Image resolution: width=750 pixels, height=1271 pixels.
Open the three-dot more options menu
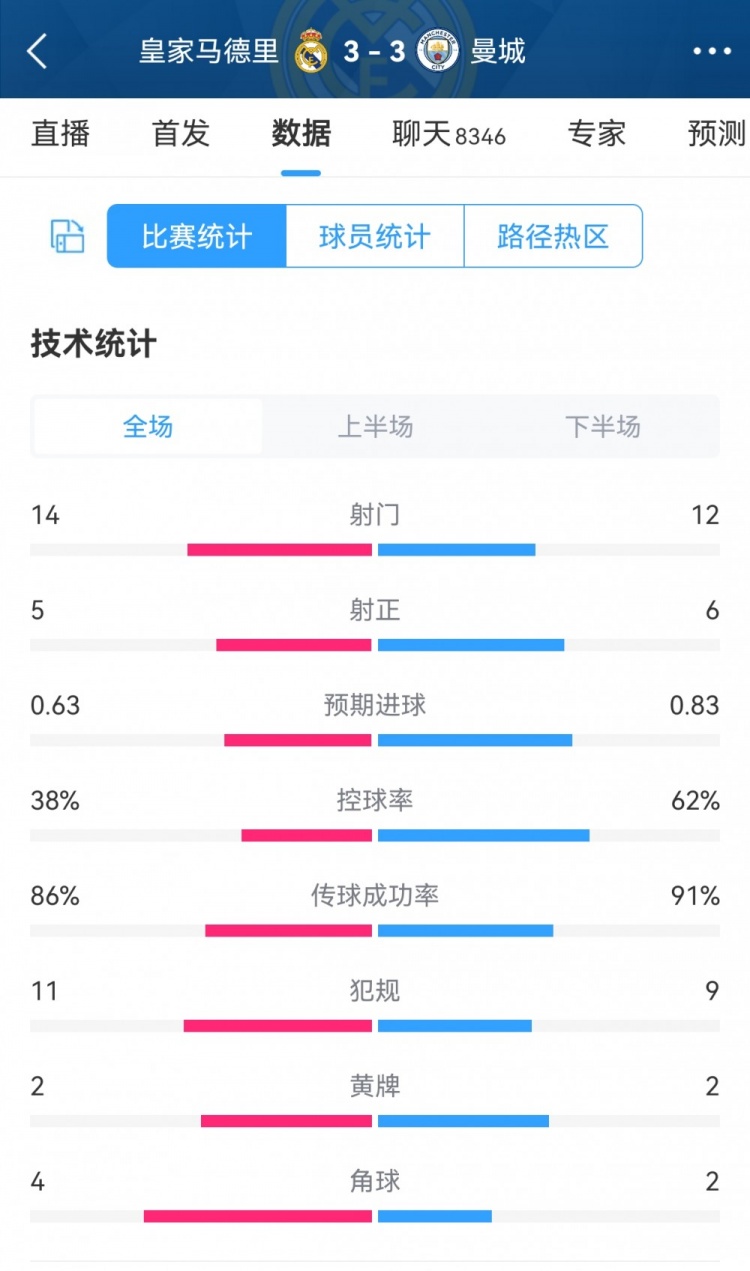click(x=712, y=51)
